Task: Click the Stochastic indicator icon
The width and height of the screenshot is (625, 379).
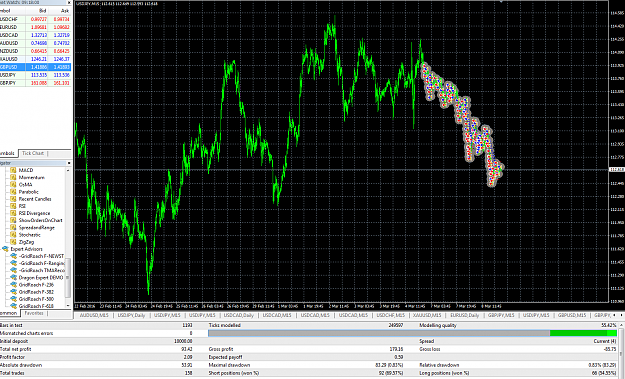Action: [x=13, y=235]
